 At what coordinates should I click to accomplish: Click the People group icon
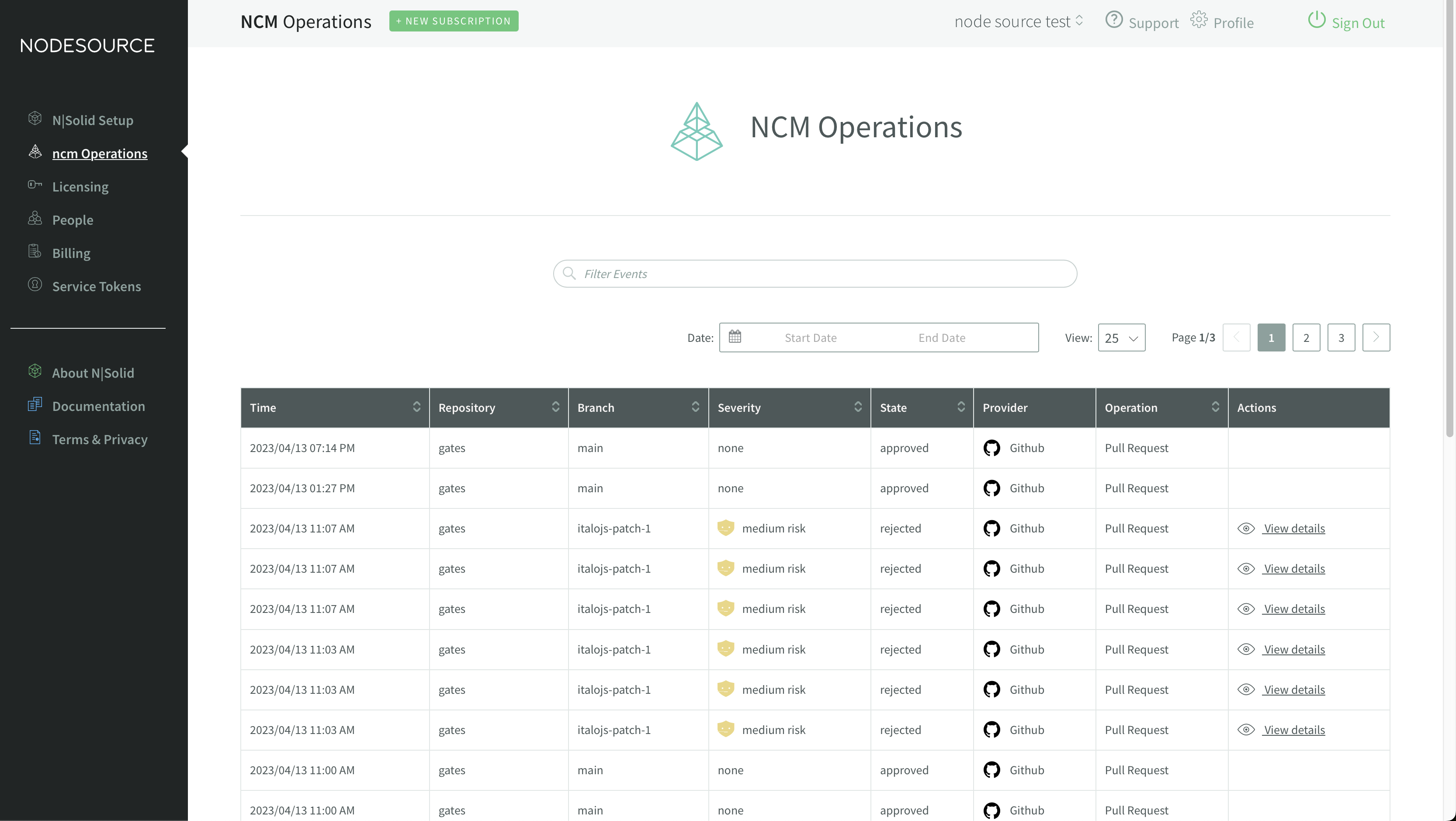(35, 218)
